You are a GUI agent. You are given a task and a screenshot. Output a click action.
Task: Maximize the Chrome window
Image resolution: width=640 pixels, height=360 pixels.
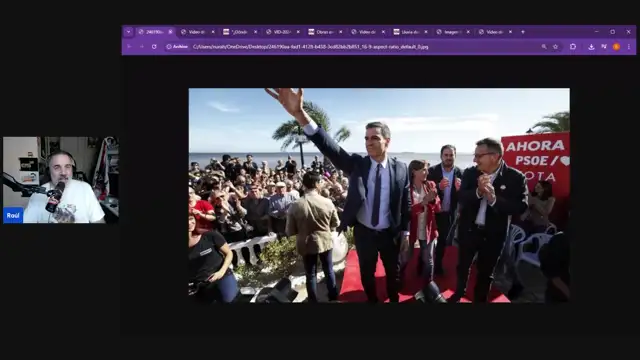pos(613,31)
